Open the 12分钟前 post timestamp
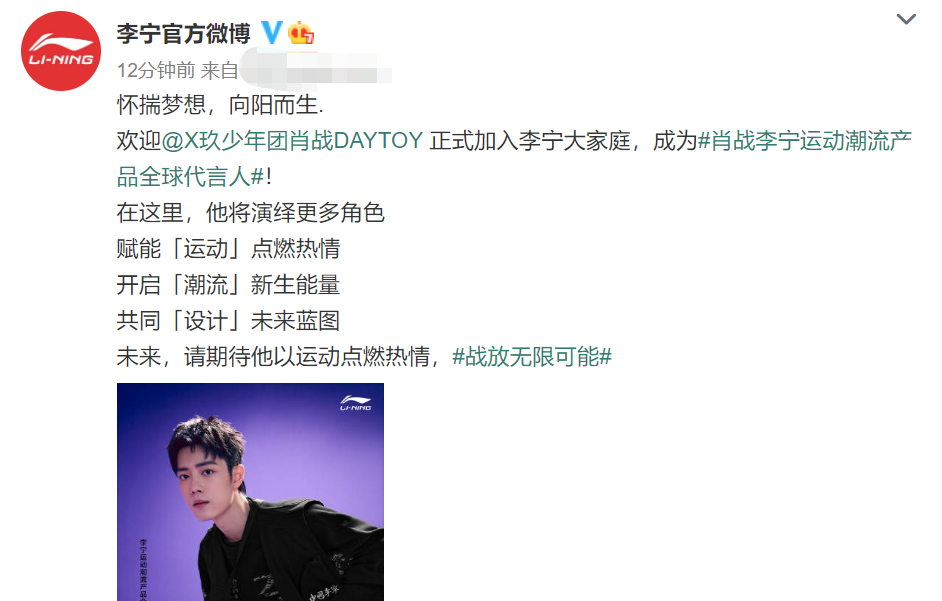 (x=156, y=70)
